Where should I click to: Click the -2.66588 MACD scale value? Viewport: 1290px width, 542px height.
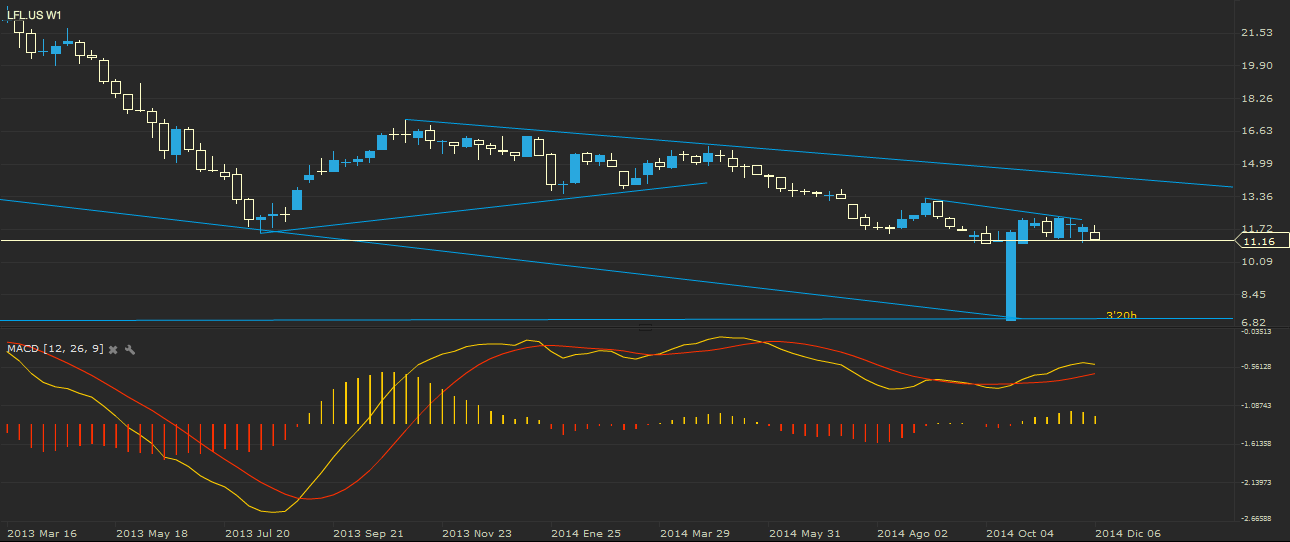click(1255, 519)
